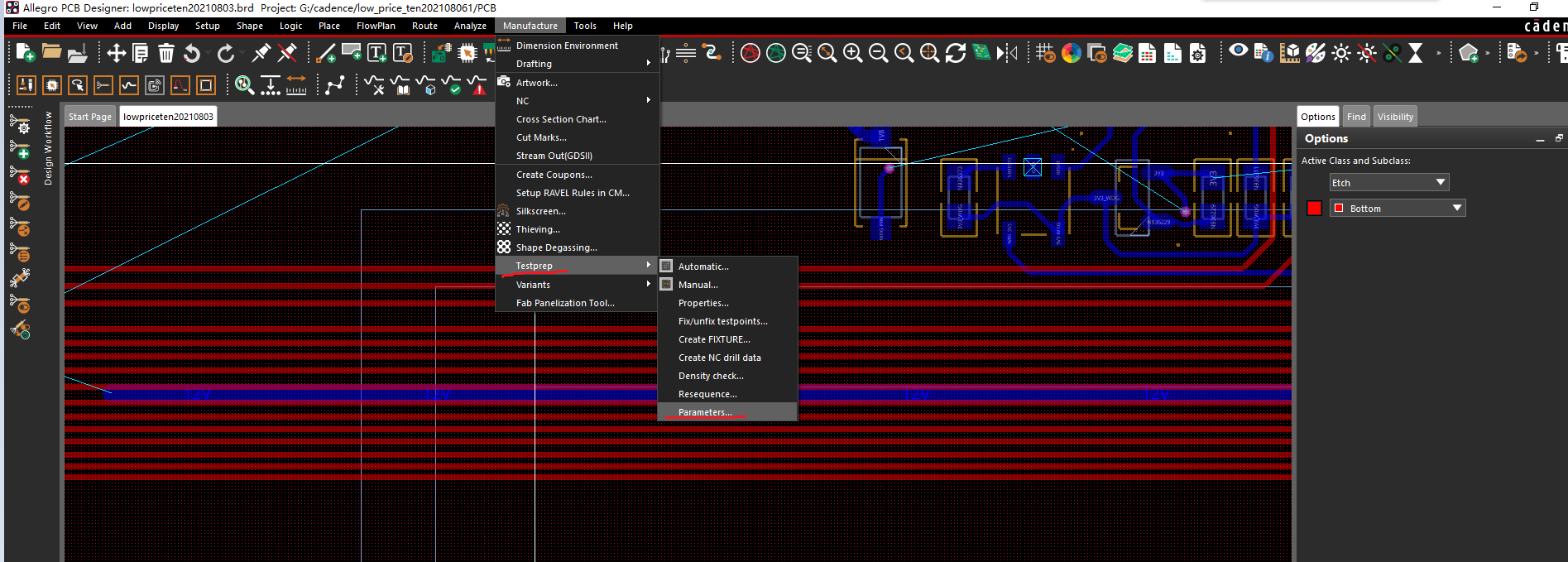Click the waveform icon with red warning triangle
Image resolution: width=1568 pixels, height=562 pixels.
click(477, 84)
